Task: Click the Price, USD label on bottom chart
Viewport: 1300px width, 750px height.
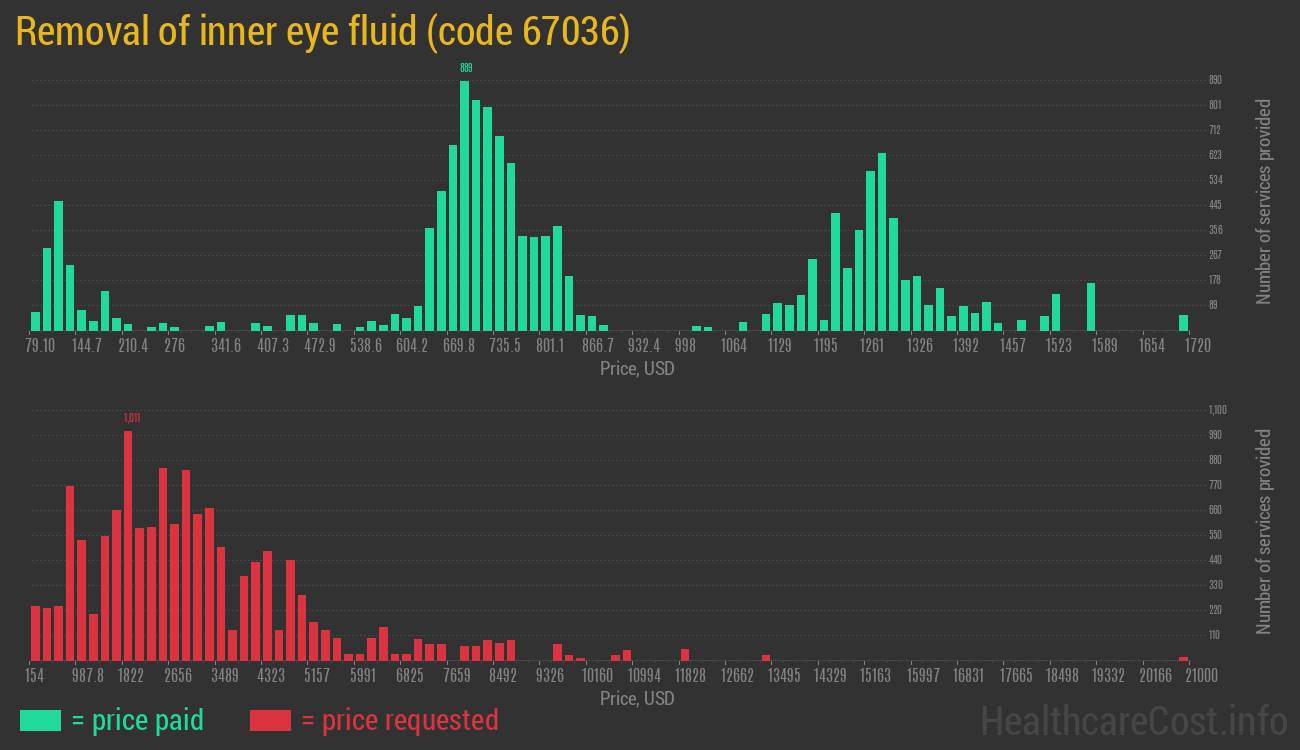Action: click(636, 699)
